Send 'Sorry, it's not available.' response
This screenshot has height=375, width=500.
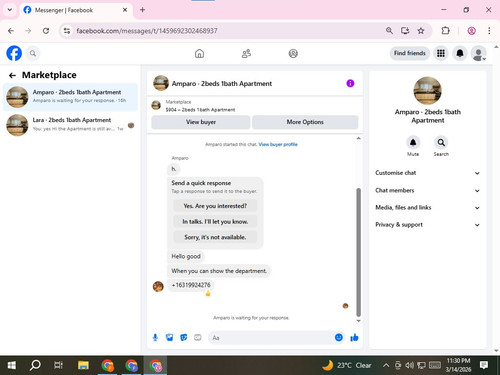coord(215,237)
